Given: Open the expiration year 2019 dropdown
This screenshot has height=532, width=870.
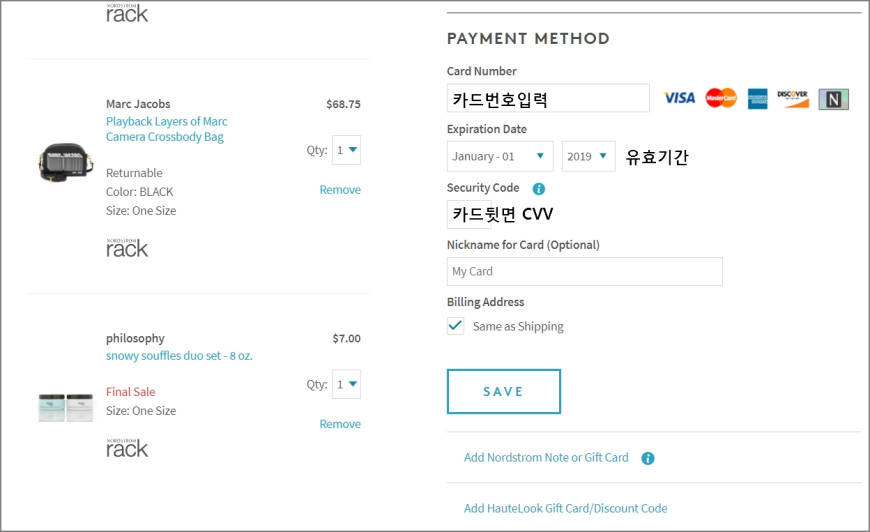Looking at the screenshot, I should click(588, 156).
